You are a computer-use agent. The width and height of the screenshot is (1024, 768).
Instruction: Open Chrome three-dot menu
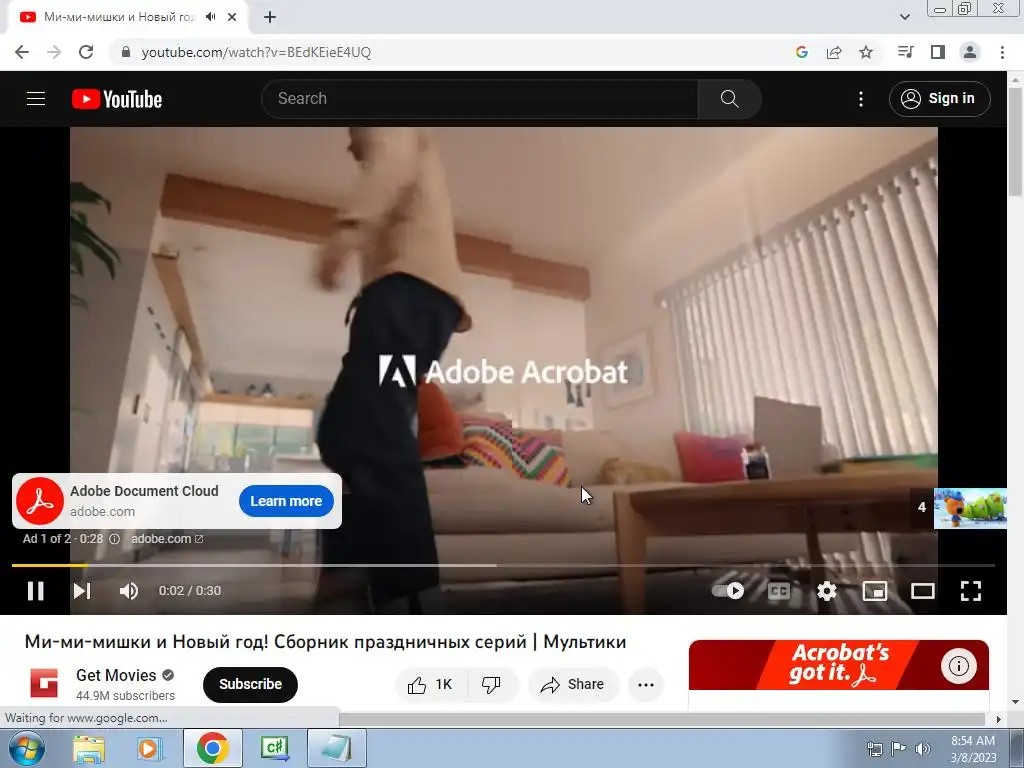point(1002,52)
